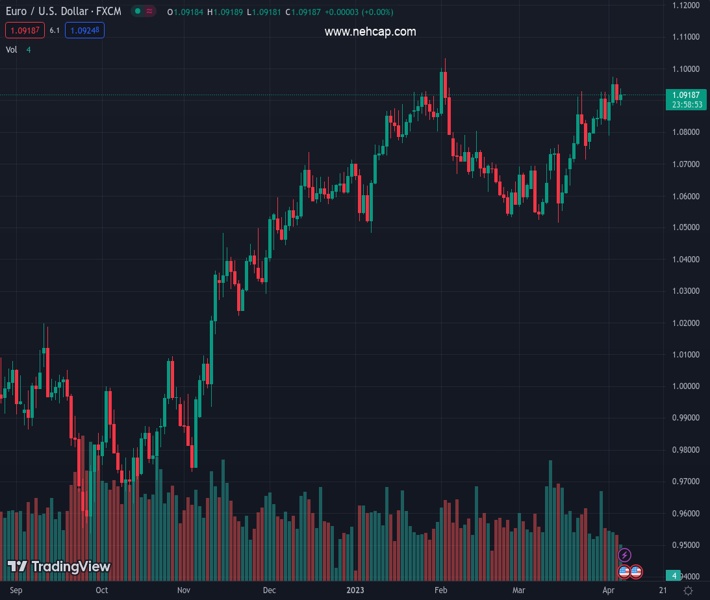Select the Vol indicator label
Screen dimensions: 710x600
click(11, 49)
